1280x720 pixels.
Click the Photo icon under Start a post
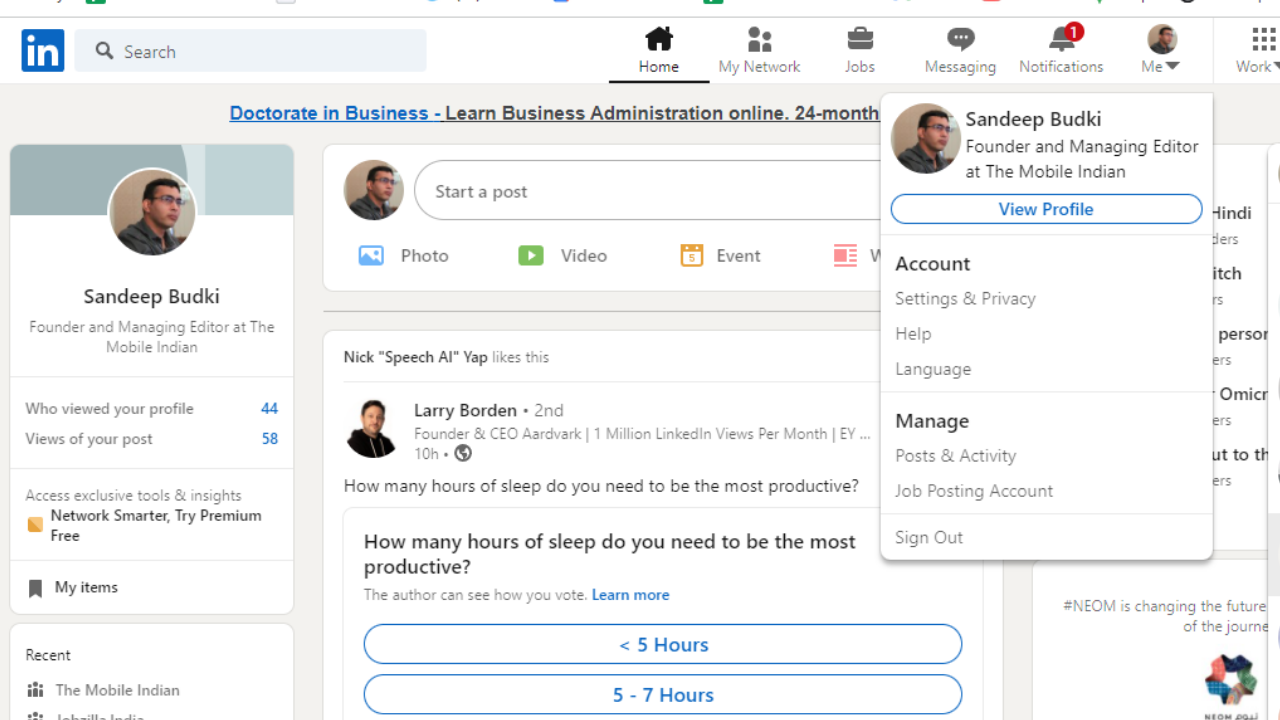371,255
